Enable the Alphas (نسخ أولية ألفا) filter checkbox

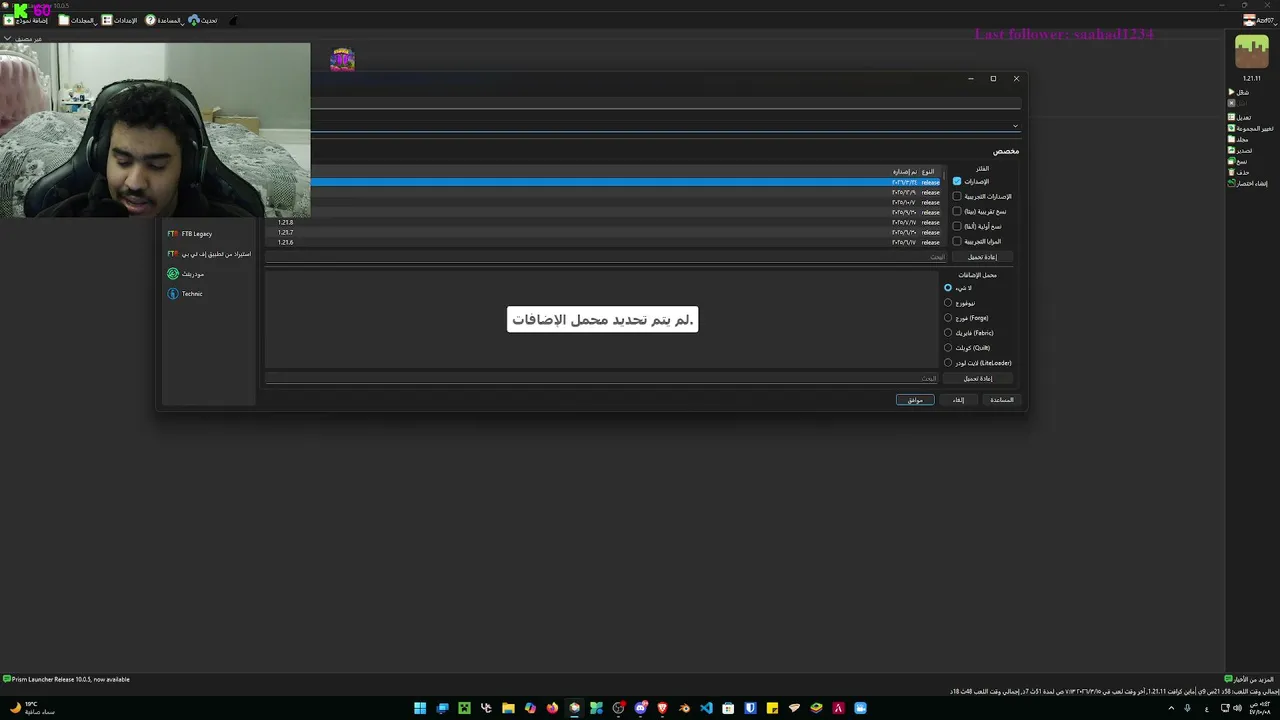pos(957,227)
